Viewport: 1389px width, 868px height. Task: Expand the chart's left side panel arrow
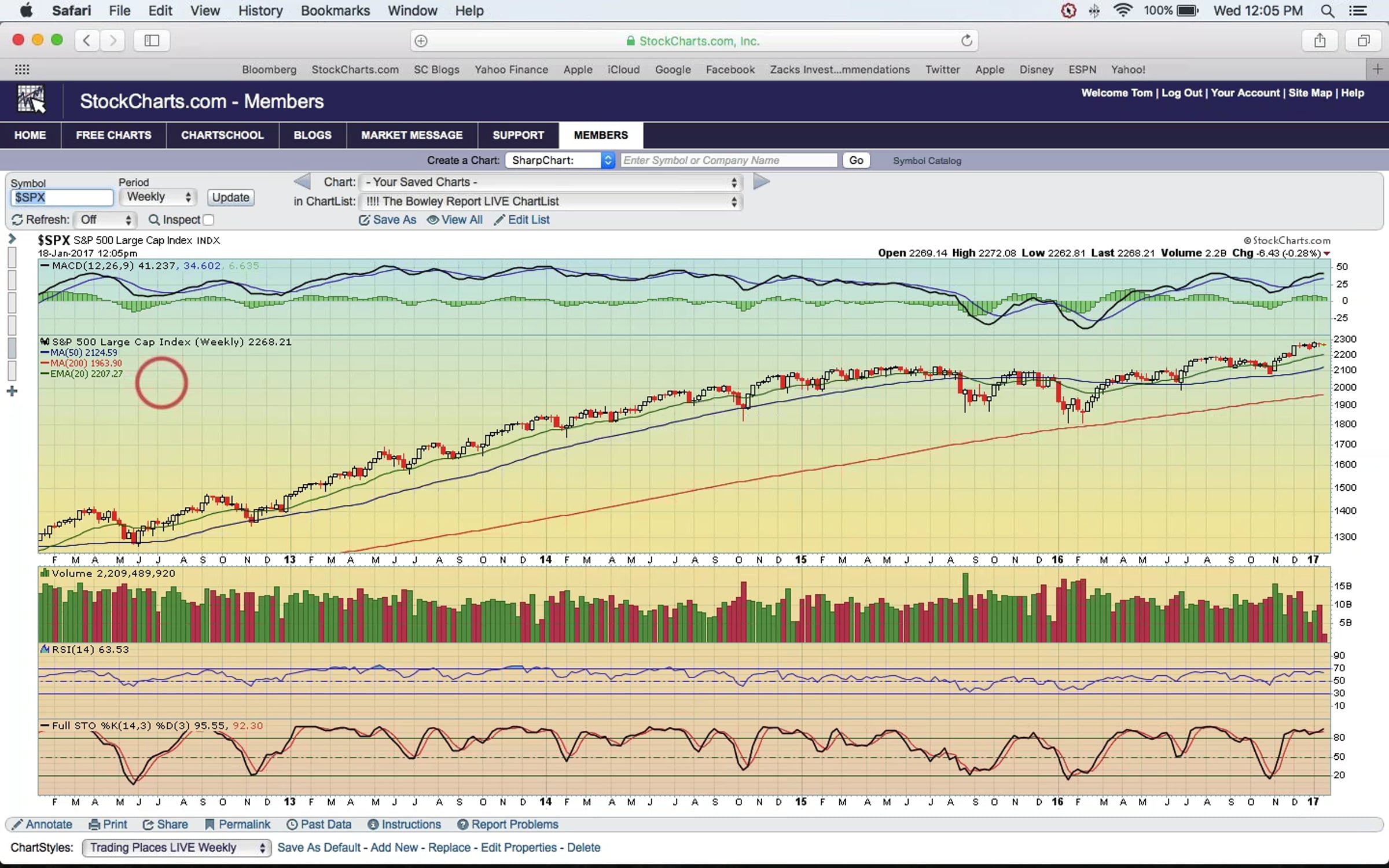click(x=12, y=238)
